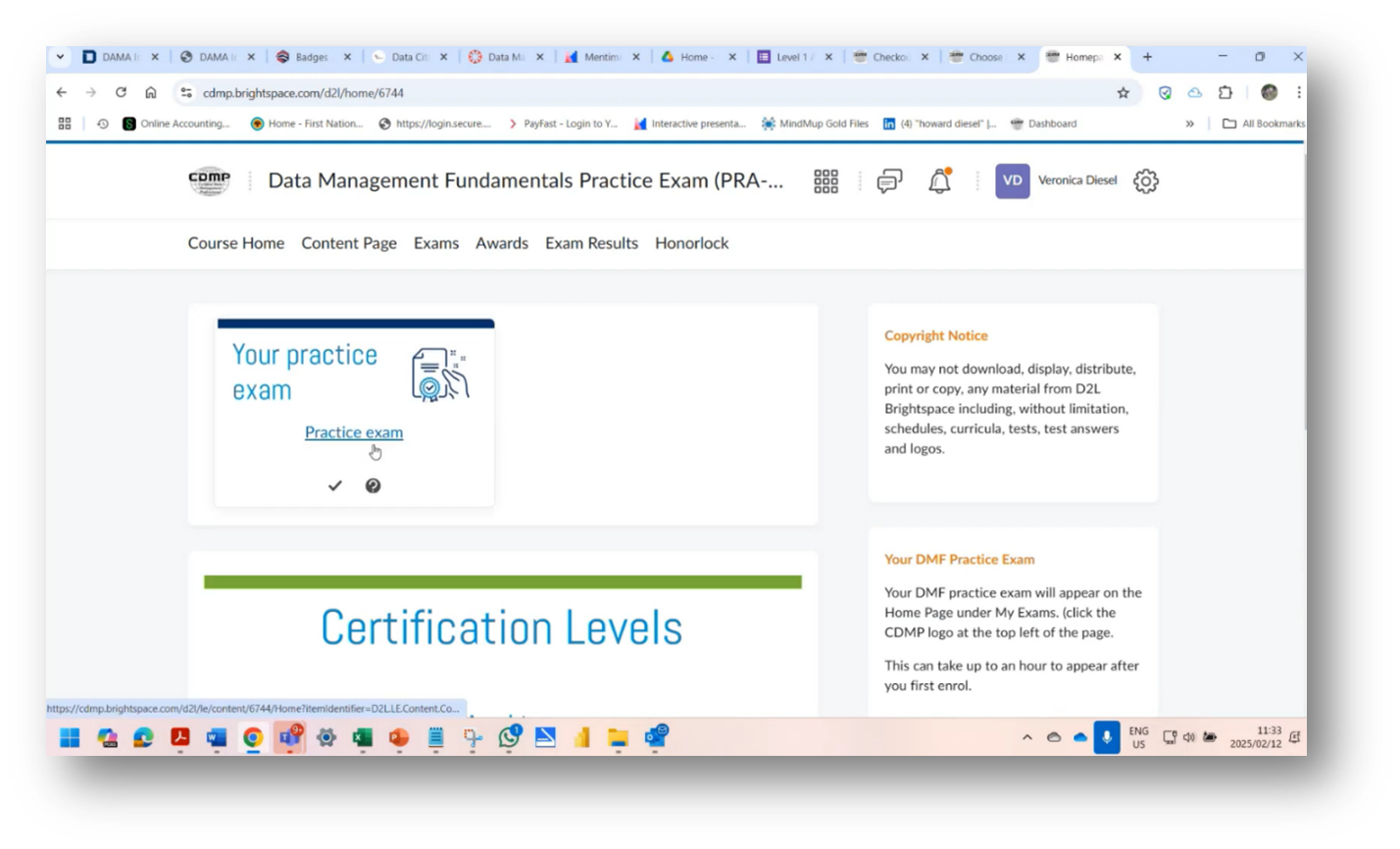Click the CDMP logo in the header
This screenshot has width=1400, height=849.
point(209,181)
